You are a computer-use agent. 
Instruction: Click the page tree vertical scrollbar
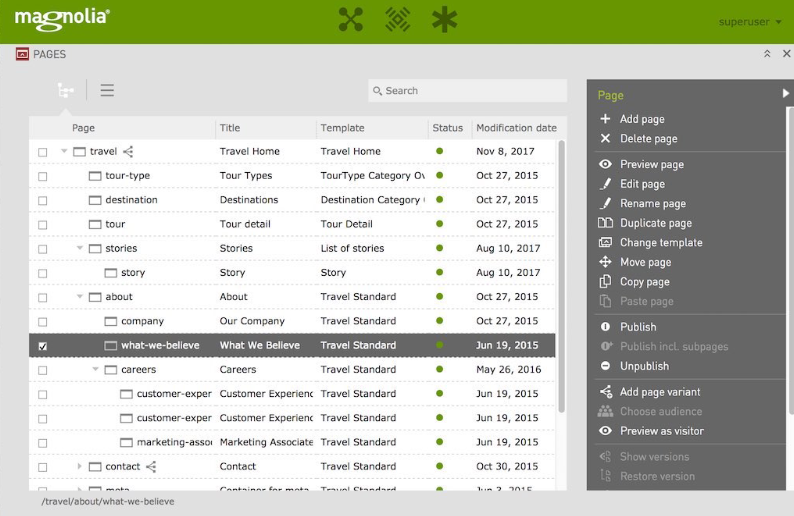click(x=561, y=276)
